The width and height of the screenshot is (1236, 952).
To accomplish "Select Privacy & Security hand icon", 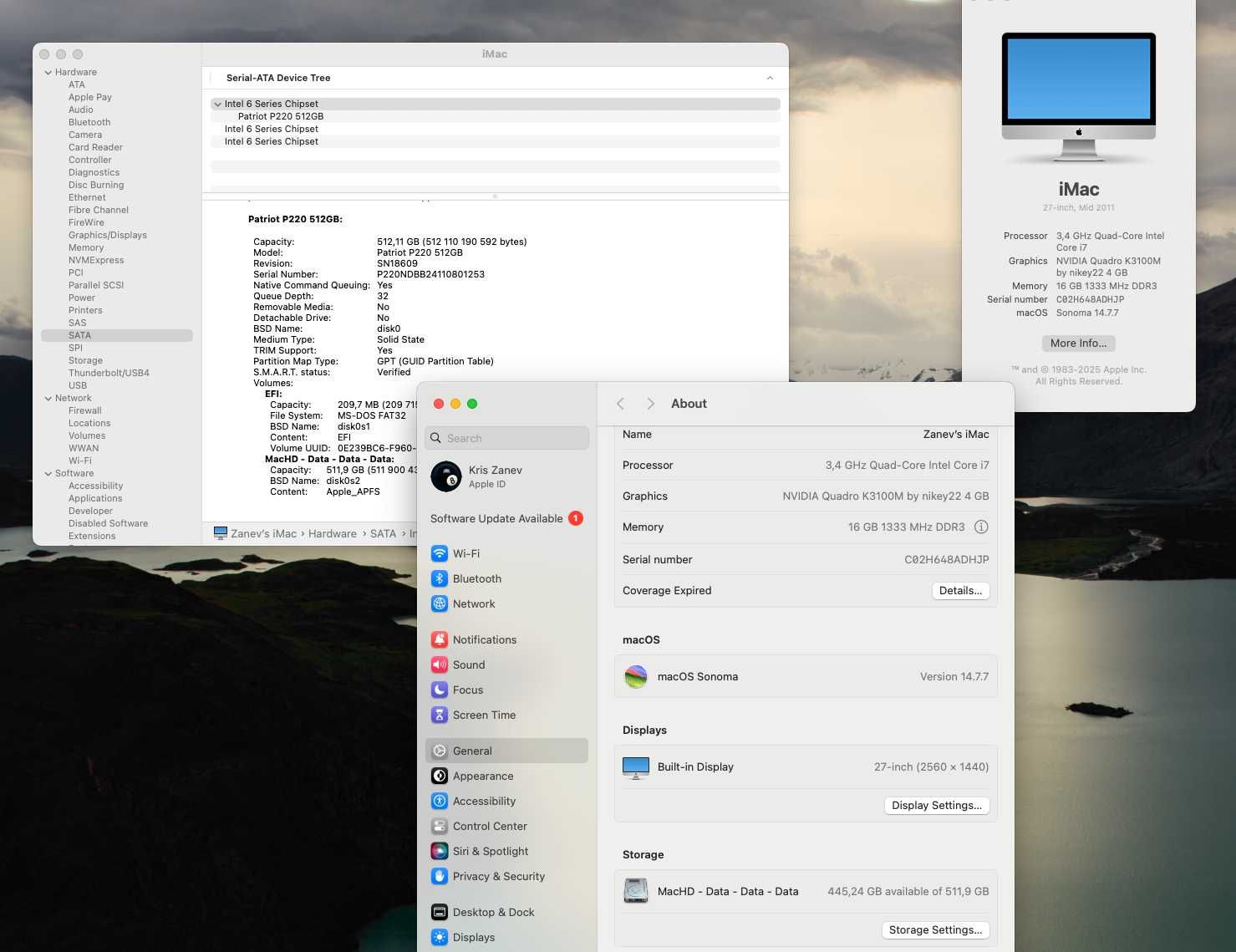I will 440,876.
